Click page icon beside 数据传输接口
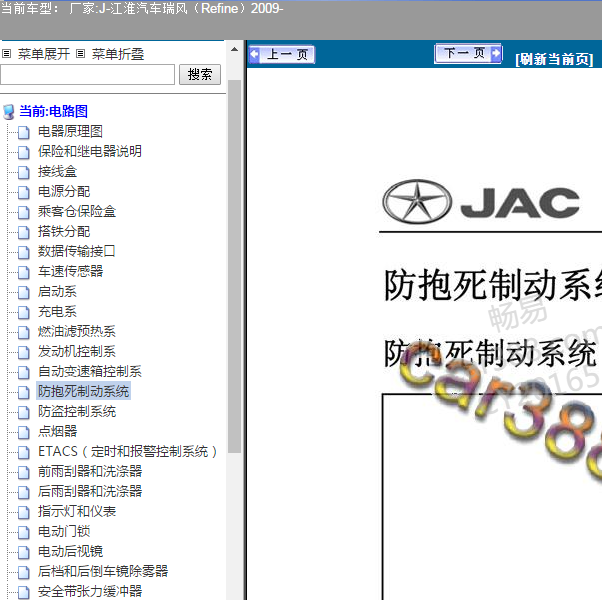Screen dimensions: 602x600 pos(24,252)
